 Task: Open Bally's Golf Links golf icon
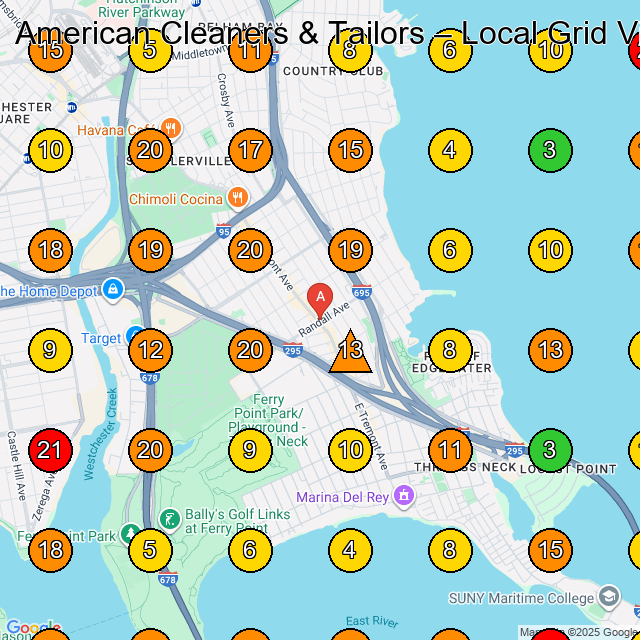pos(170,520)
